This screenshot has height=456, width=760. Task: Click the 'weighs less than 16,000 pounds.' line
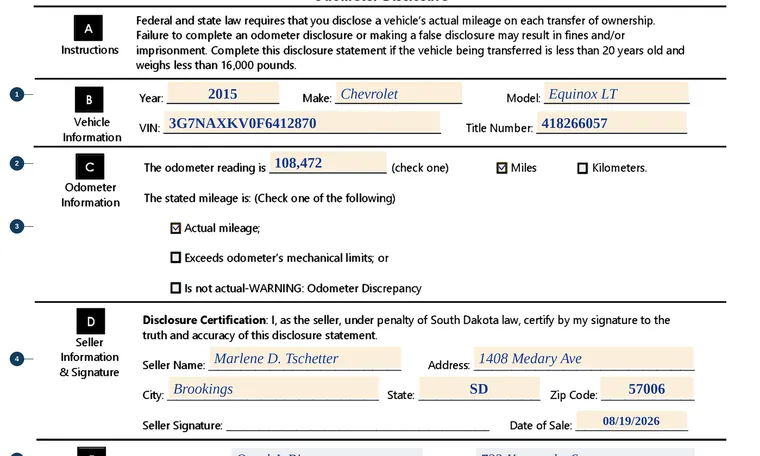(x=216, y=65)
